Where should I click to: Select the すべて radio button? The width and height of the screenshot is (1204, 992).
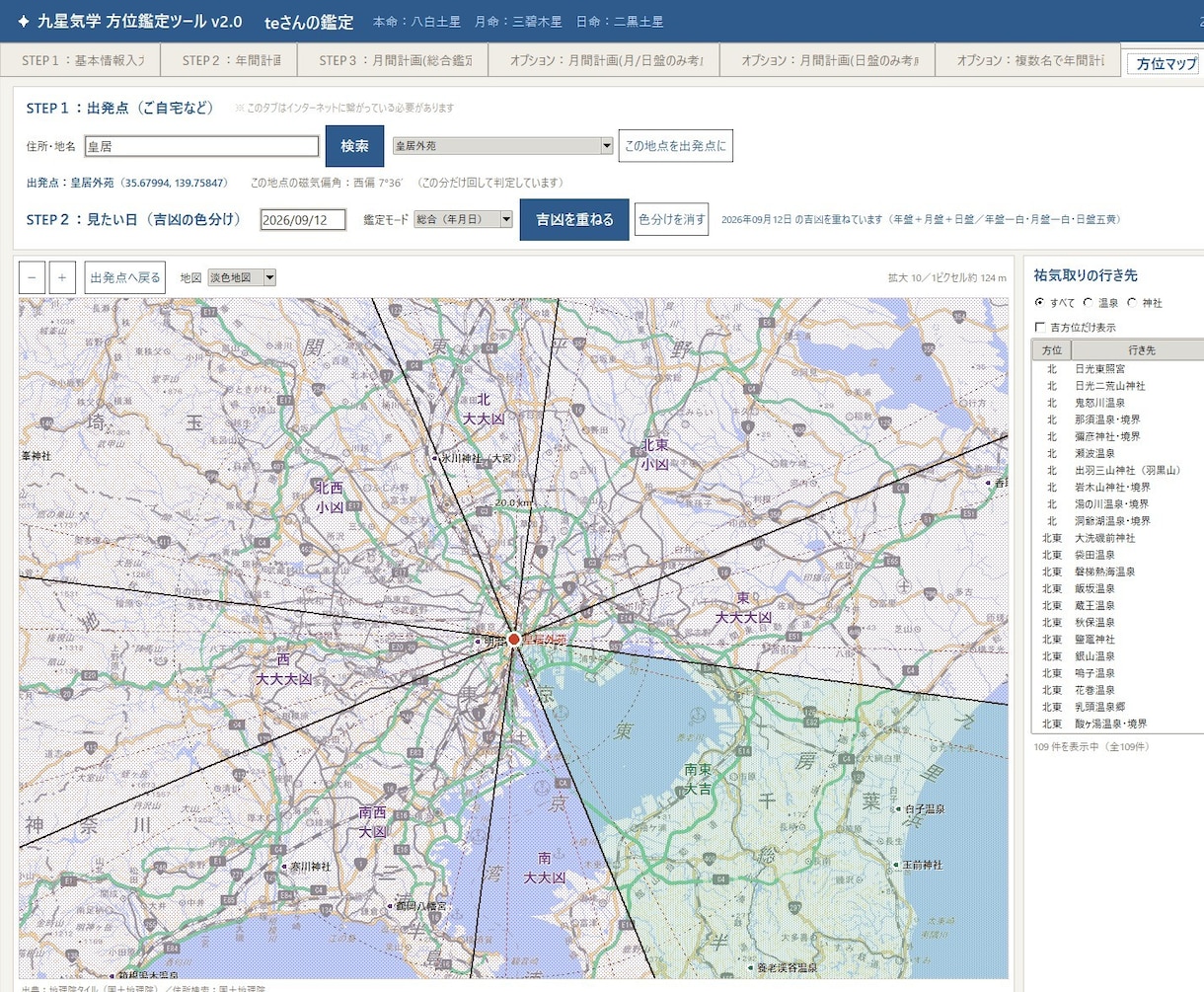point(1039,303)
